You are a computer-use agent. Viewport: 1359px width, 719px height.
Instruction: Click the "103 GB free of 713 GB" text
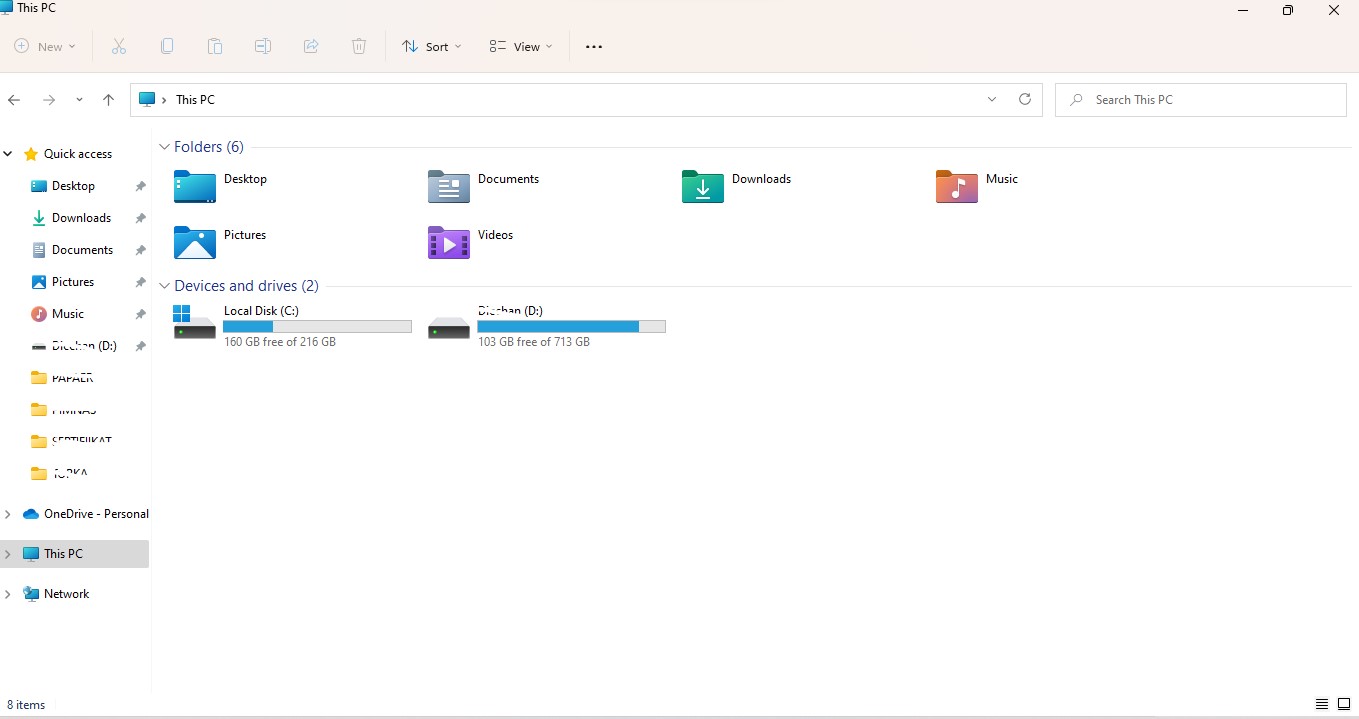(534, 342)
